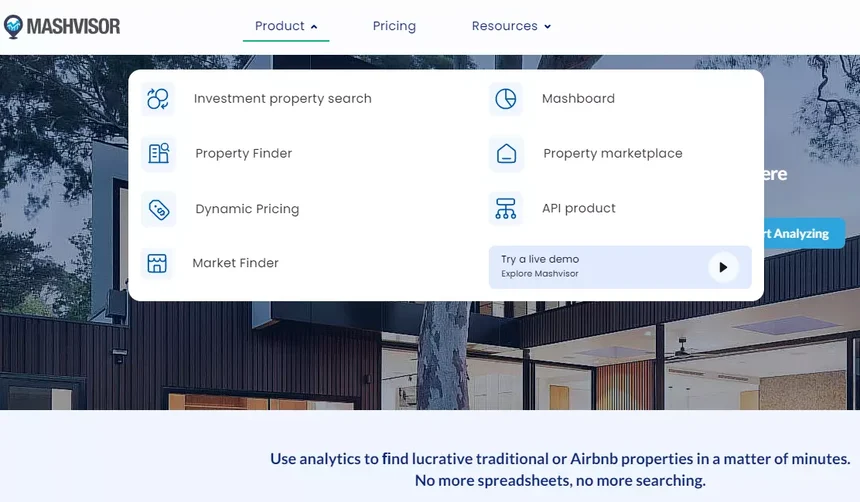Click Try a live demo text
860x502 pixels.
pos(540,259)
